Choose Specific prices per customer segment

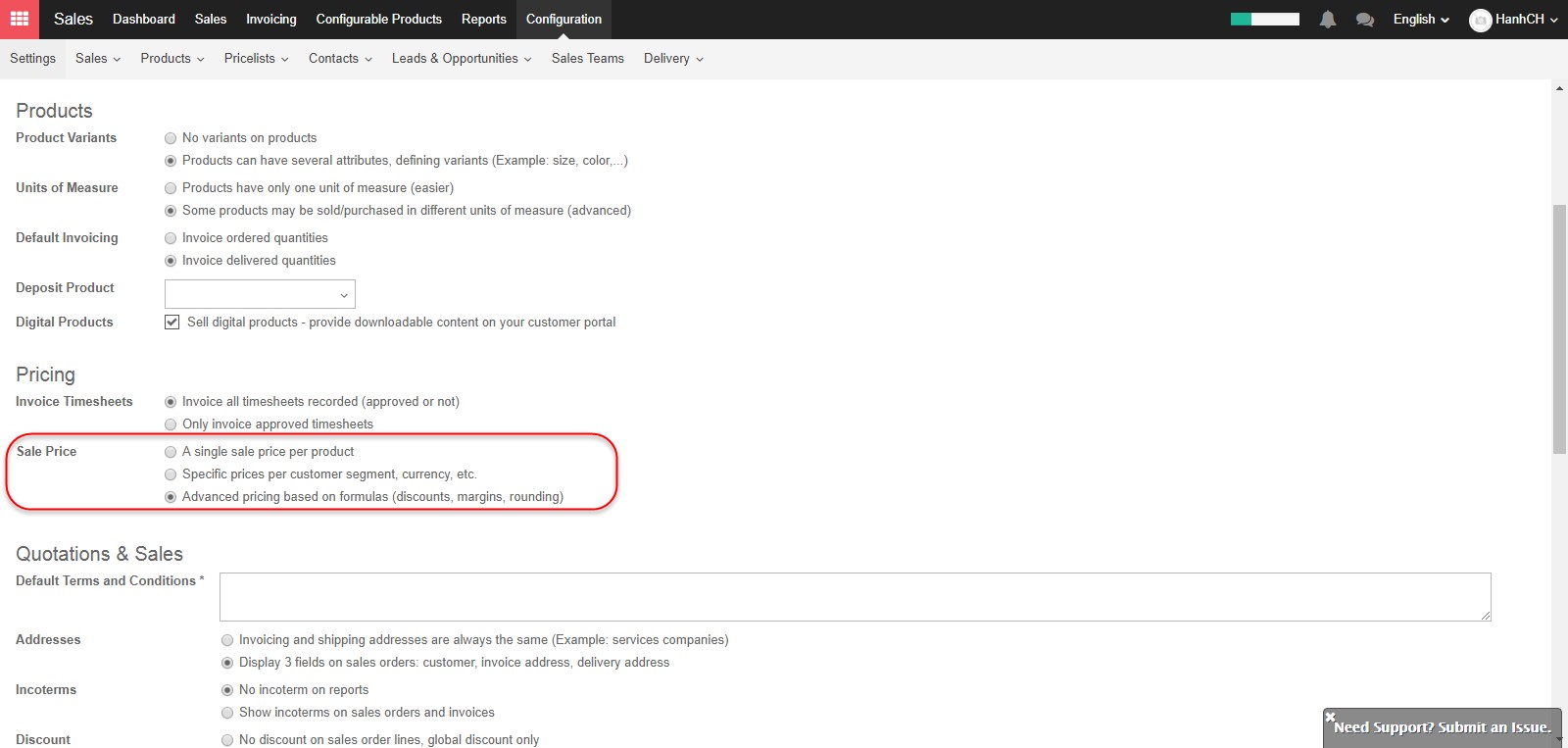(x=171, y=474)
